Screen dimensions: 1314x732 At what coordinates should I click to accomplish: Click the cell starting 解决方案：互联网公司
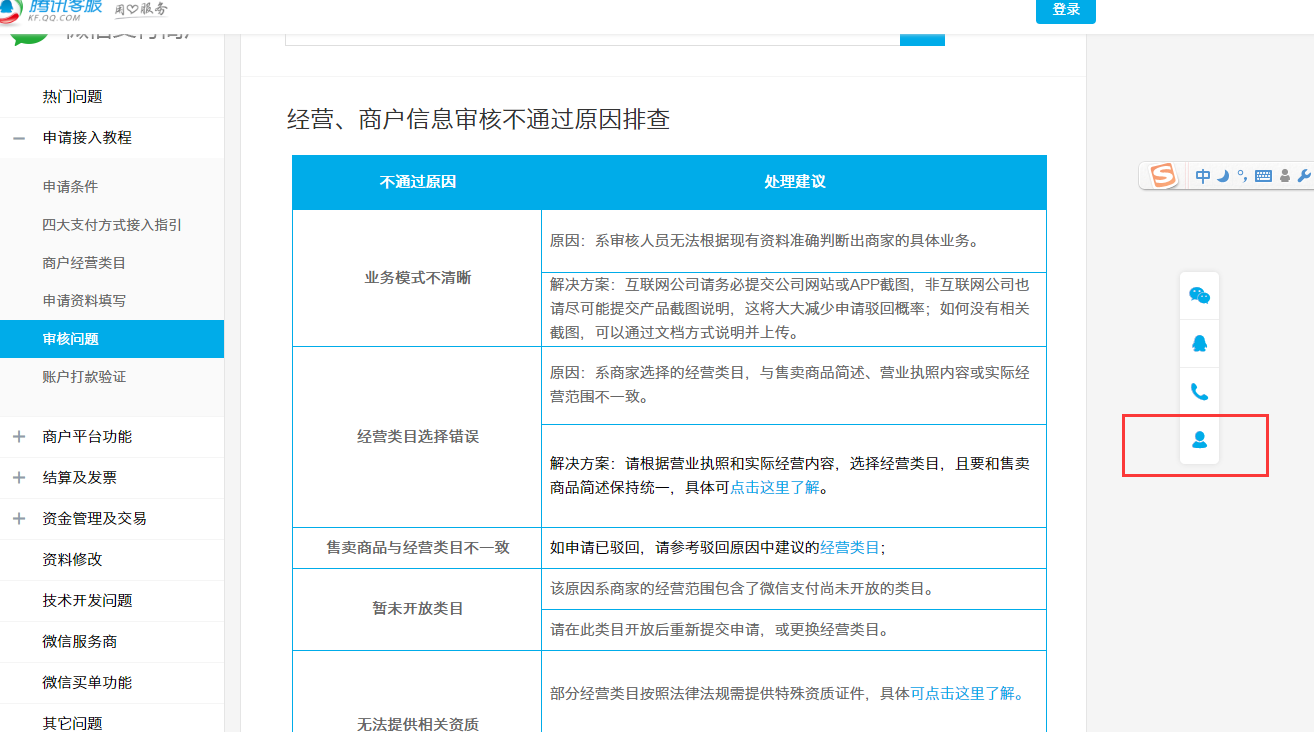coord(794,309)
